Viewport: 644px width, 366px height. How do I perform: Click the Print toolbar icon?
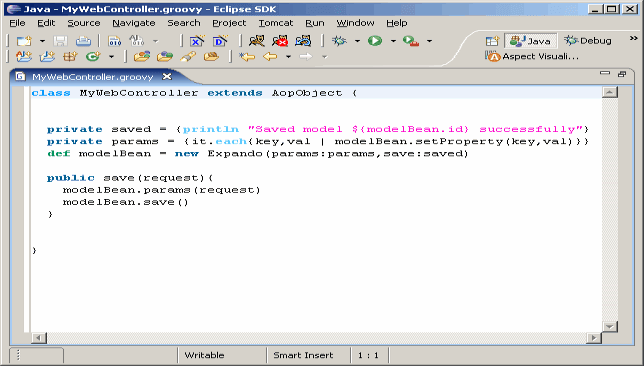[83, 41]
